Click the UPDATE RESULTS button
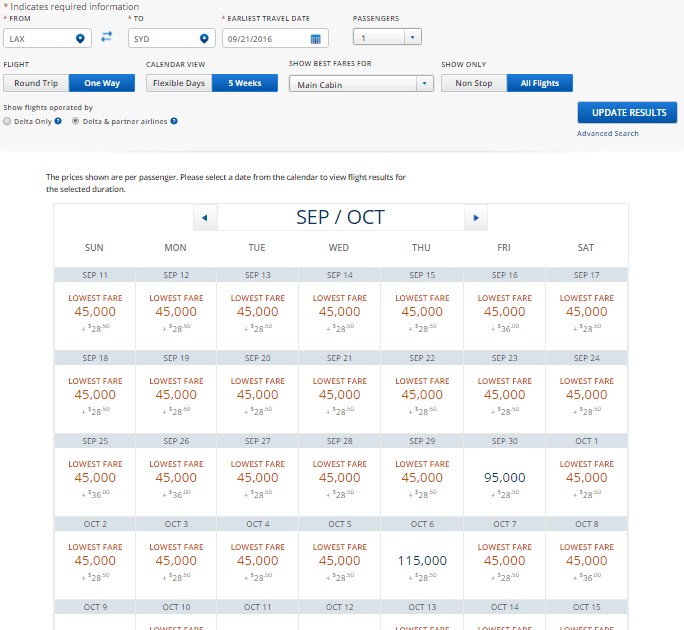The width and height of the screenshot is (684, 630). (627, 113)
